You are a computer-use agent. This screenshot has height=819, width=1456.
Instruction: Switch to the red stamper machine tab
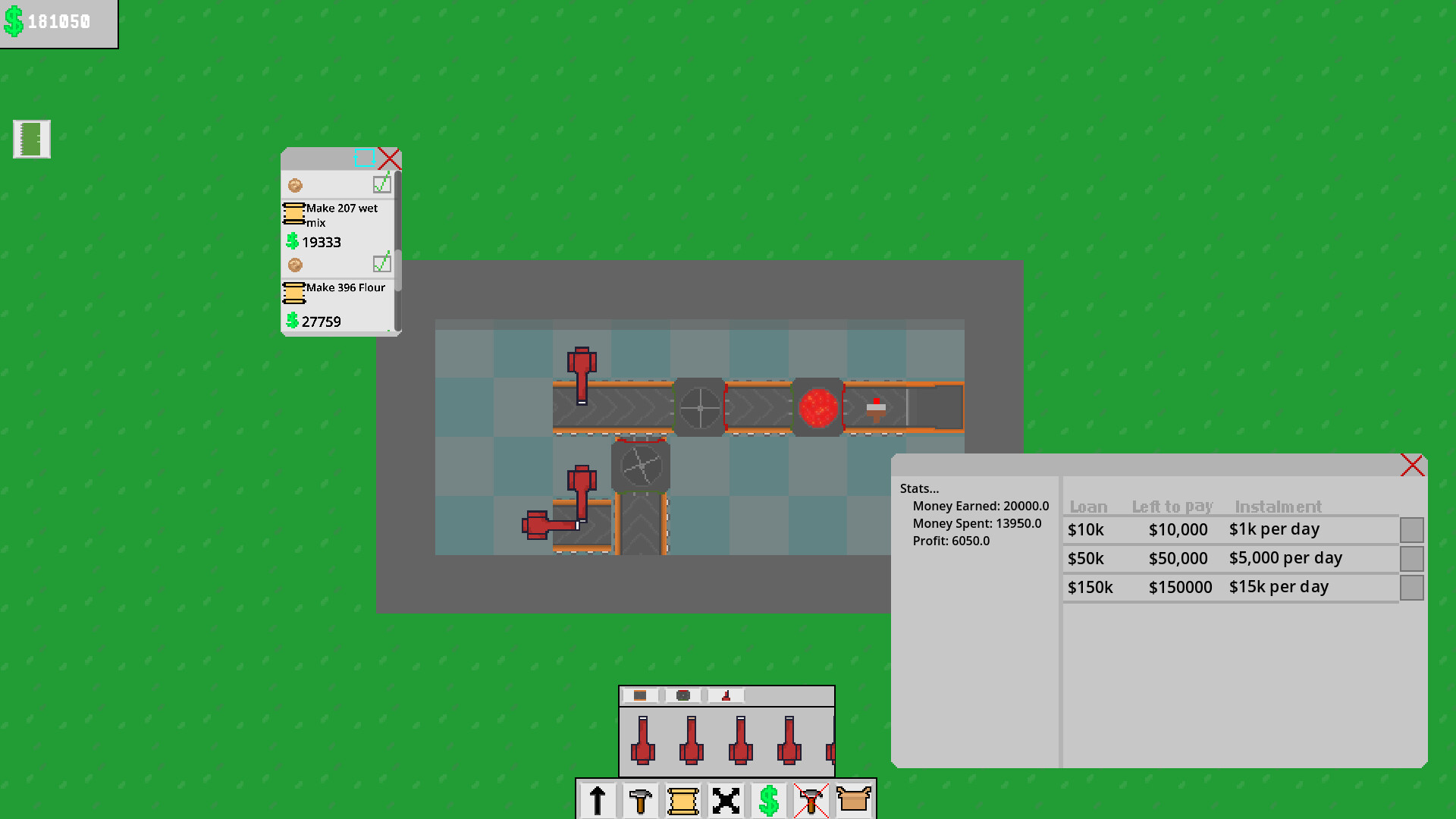[x=726, y=695]
